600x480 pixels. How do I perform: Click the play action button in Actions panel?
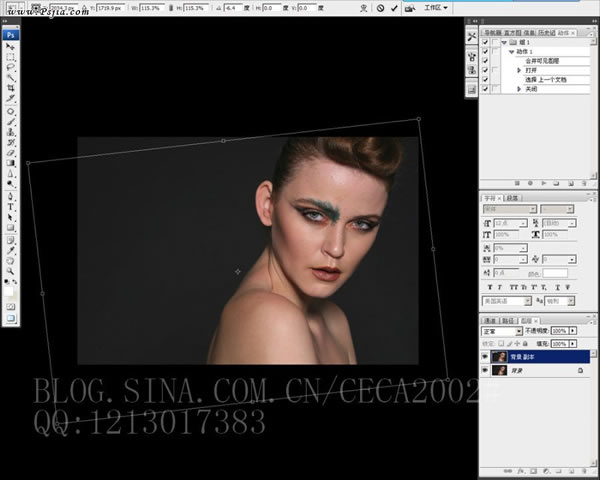[543, 184]
